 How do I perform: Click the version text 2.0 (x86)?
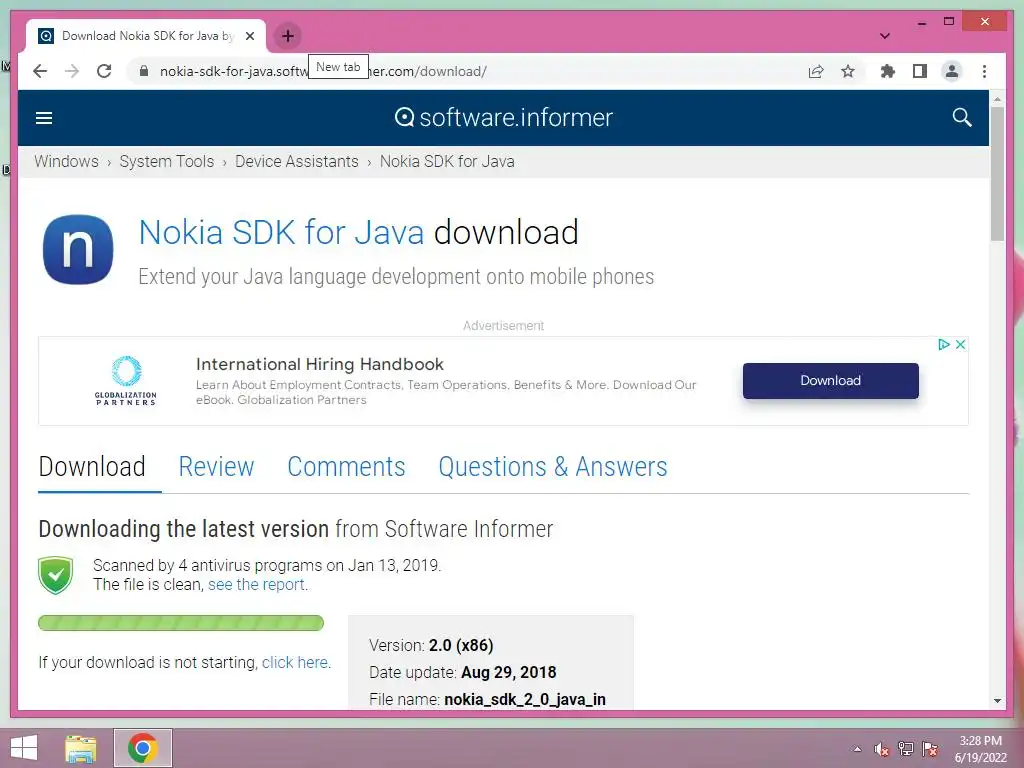click(461, 645)
